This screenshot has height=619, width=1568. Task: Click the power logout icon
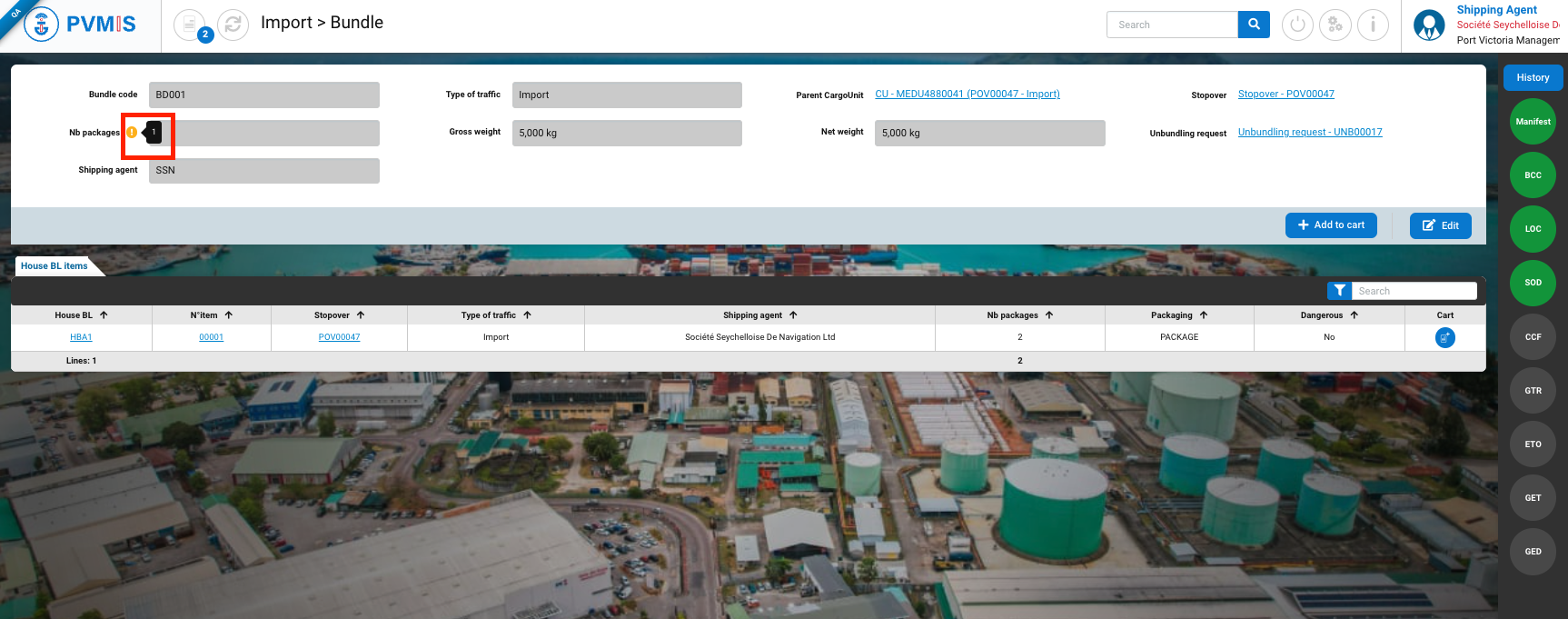1297,25
